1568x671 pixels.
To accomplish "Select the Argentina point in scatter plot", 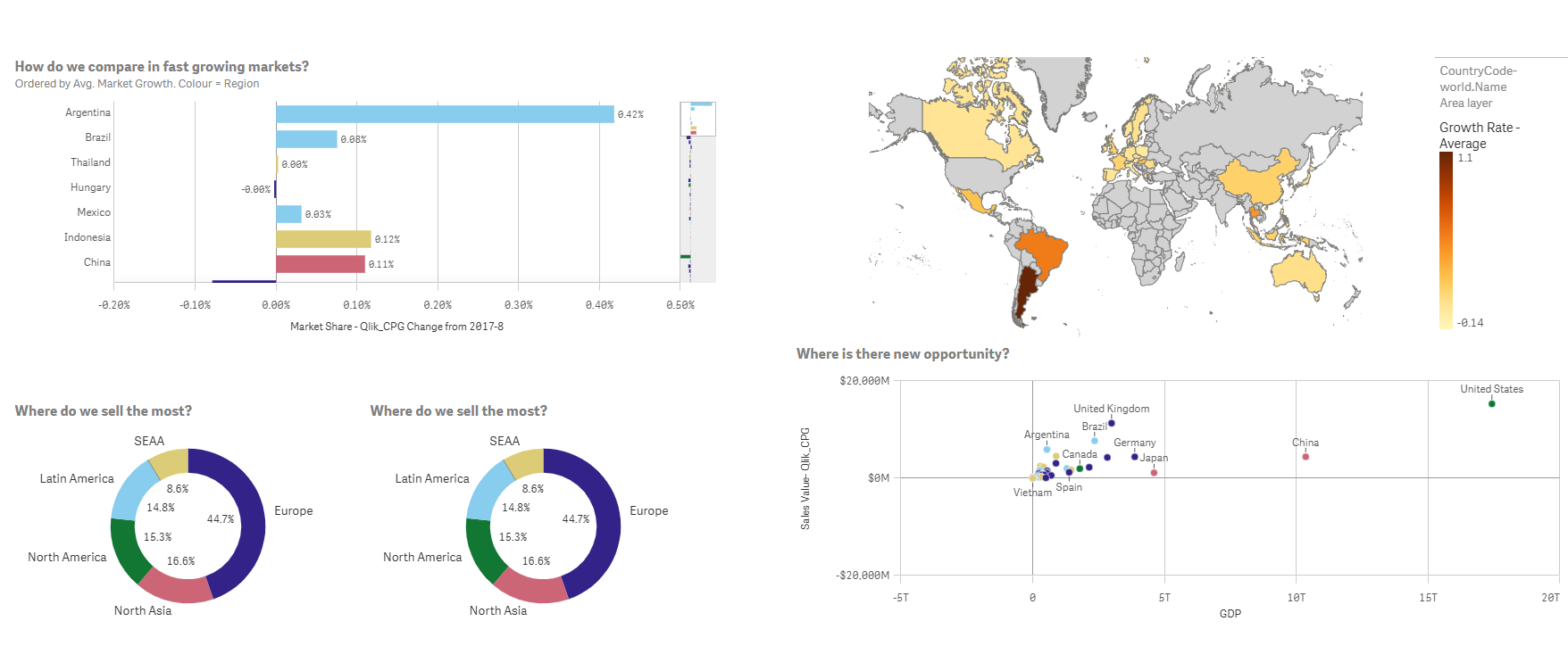I will (x=1047, y=449).
